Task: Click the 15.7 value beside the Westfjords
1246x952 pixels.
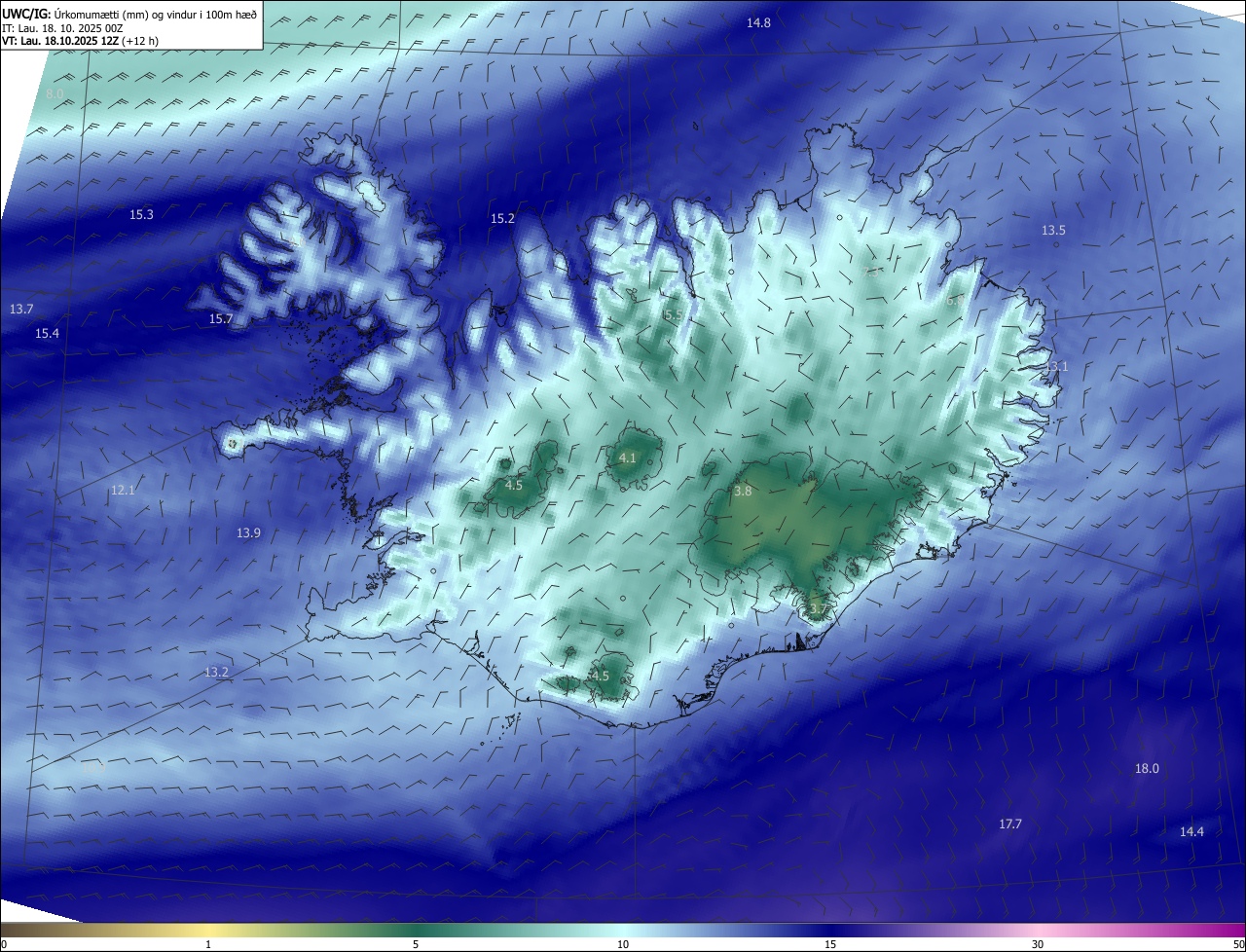Action: point(221,319)
